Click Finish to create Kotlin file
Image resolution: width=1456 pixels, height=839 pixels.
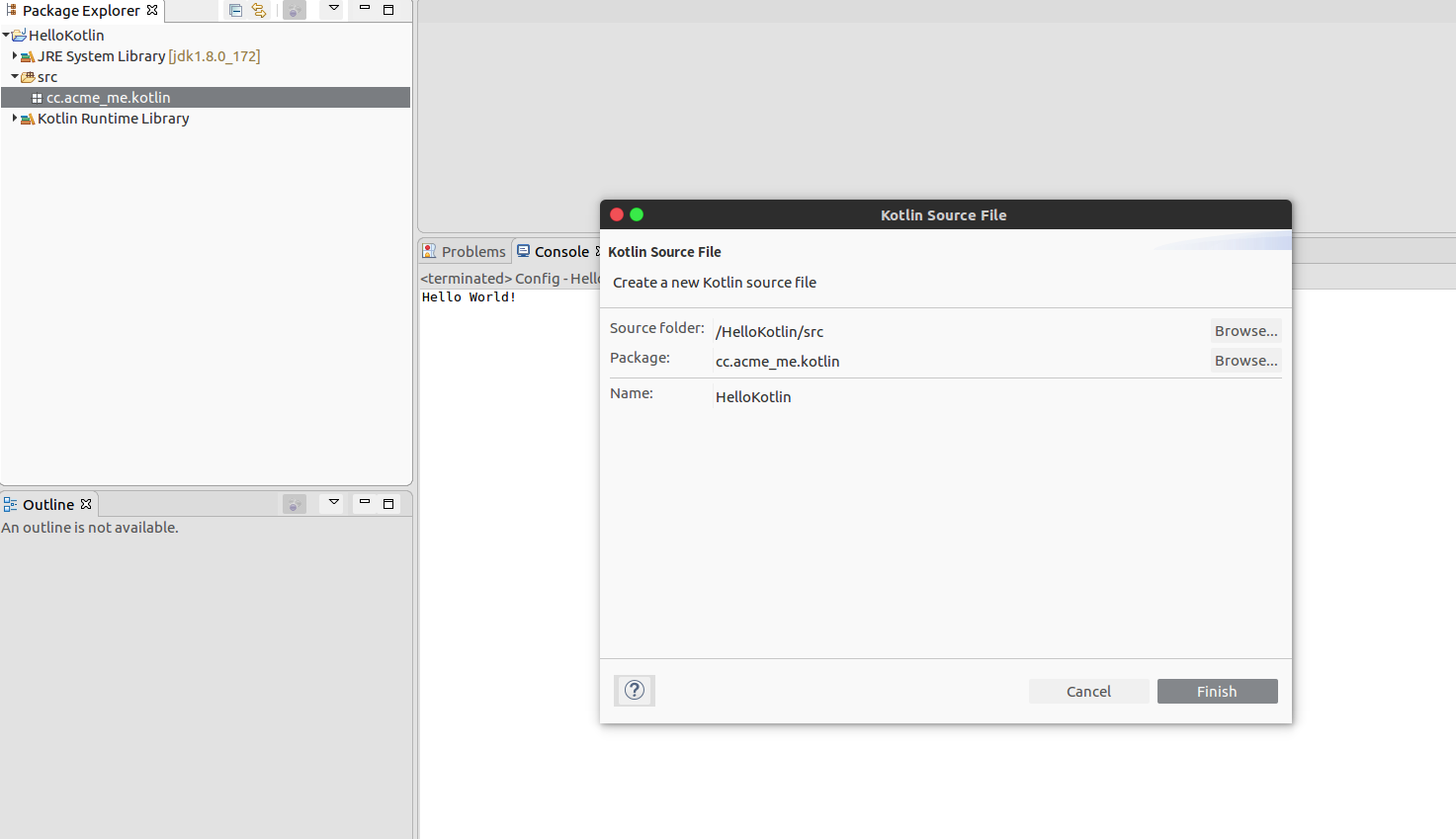1217,692
